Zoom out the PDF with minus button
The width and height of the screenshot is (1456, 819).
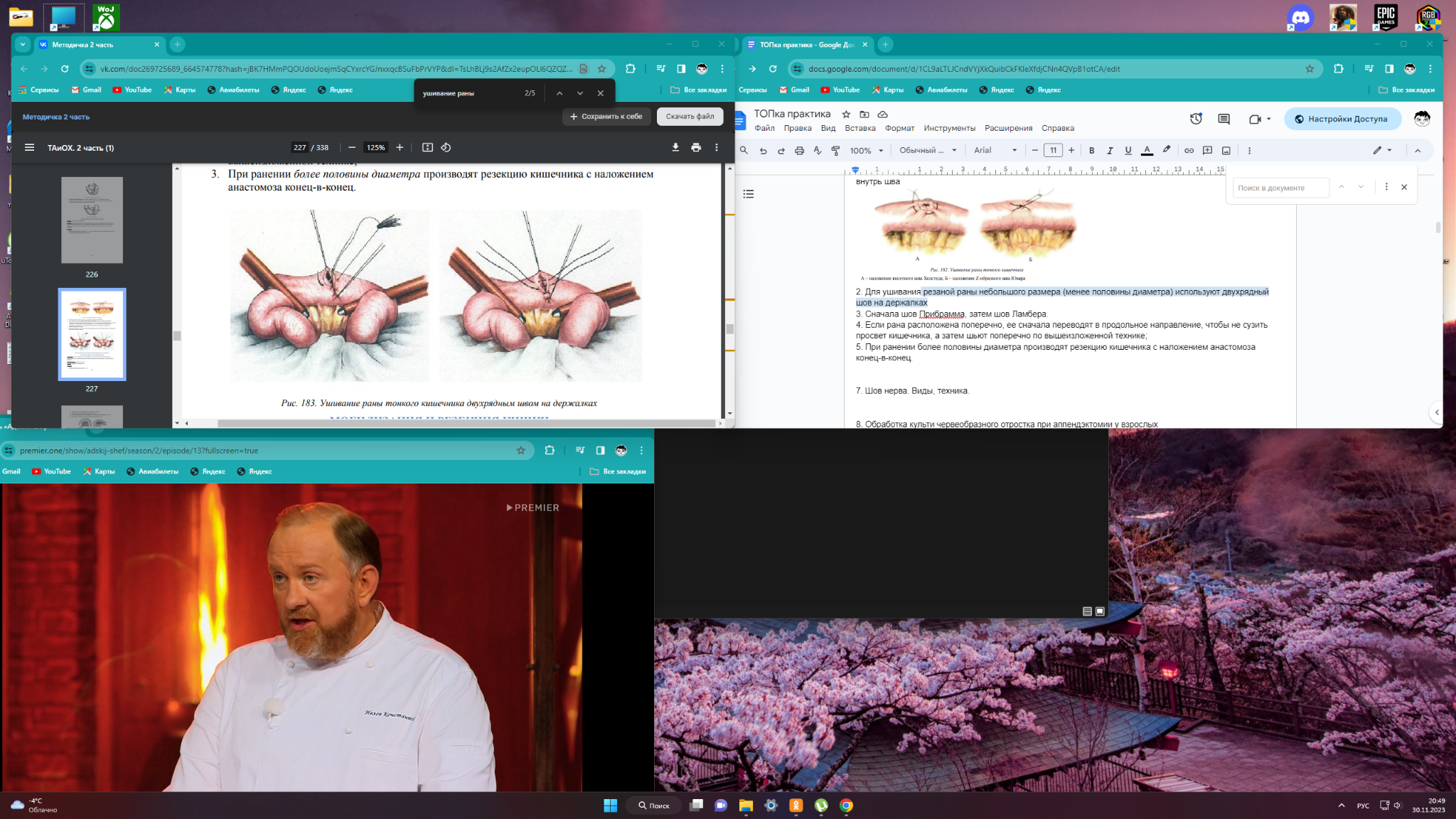351,148
